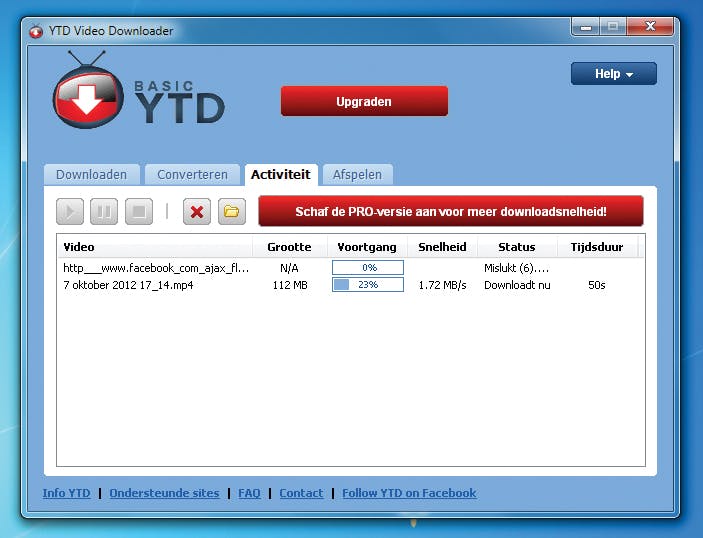This screenshot has width=703, height=538.
Task: Sort by the Video column header
Action: [155, 247]
